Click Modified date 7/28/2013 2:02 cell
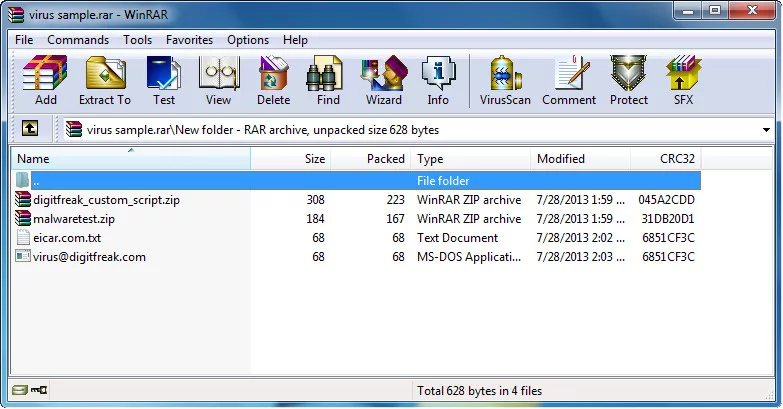Image resolution: width=783 pixels, height=409 pixels. (580, 237)
